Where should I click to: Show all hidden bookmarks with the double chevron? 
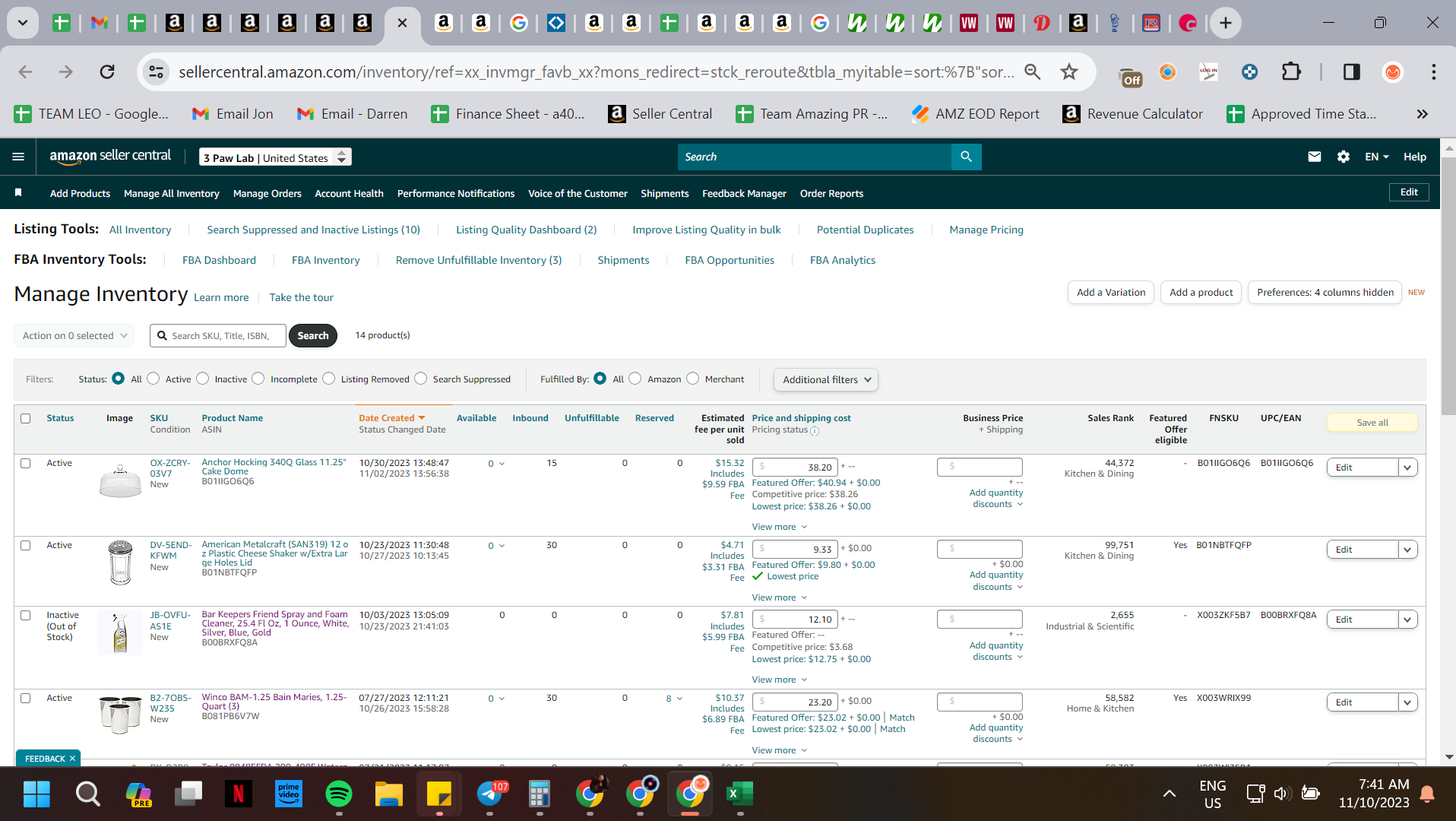click(x=1422, y=114)
